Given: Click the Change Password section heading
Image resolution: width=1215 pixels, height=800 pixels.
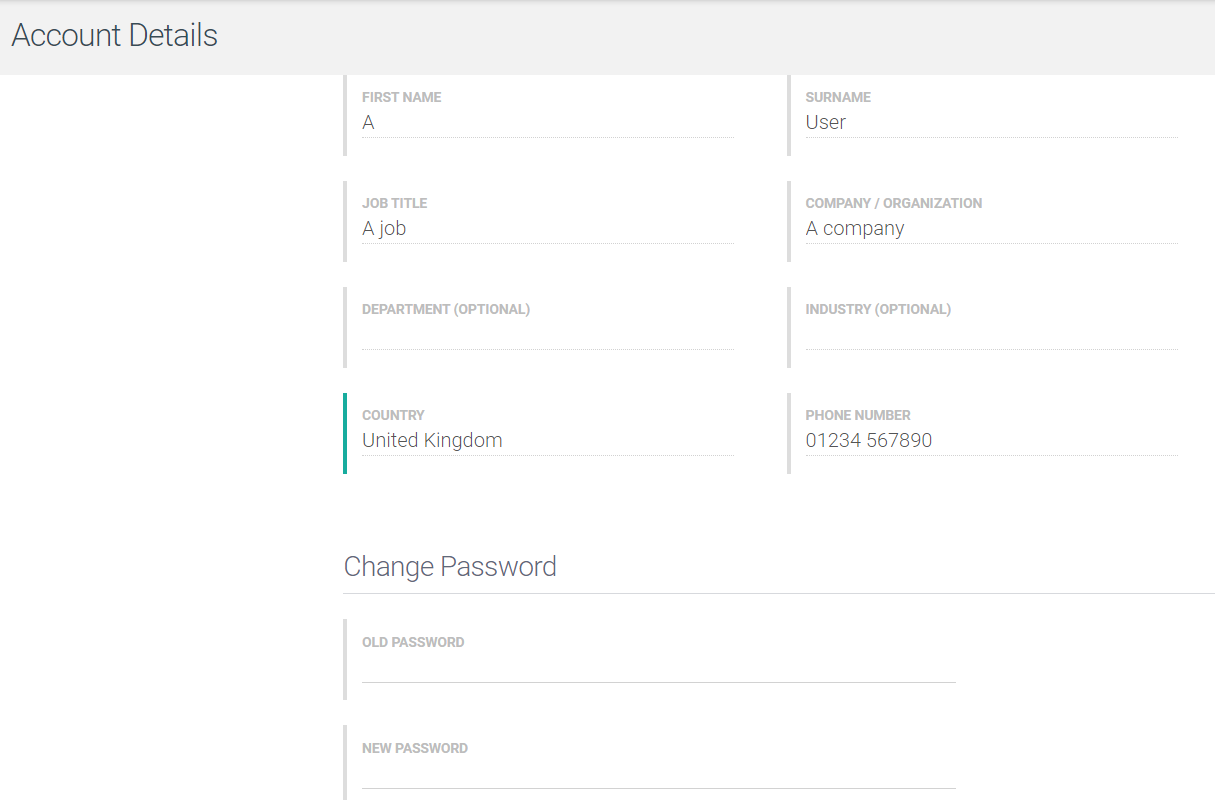Looking at the screenshot, I should pyautogui.click(x=450, y=566).
